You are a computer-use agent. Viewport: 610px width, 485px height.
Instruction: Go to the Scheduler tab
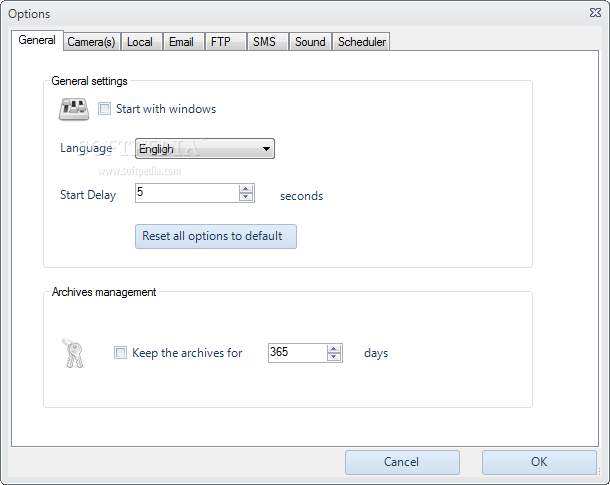[361, 42]
